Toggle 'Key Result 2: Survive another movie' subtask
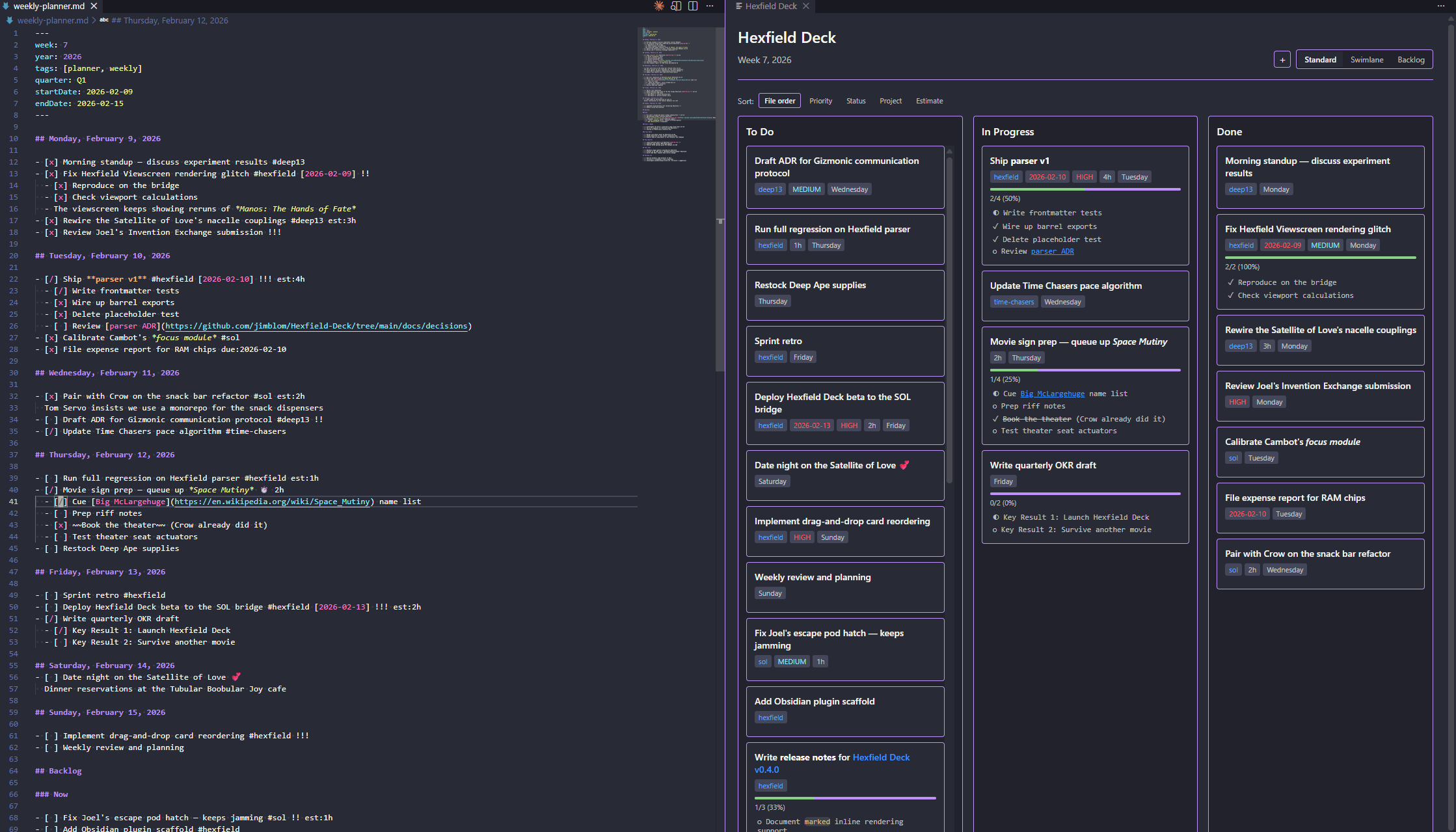The height and width of the screenshot is (832, 1456). 995,530
